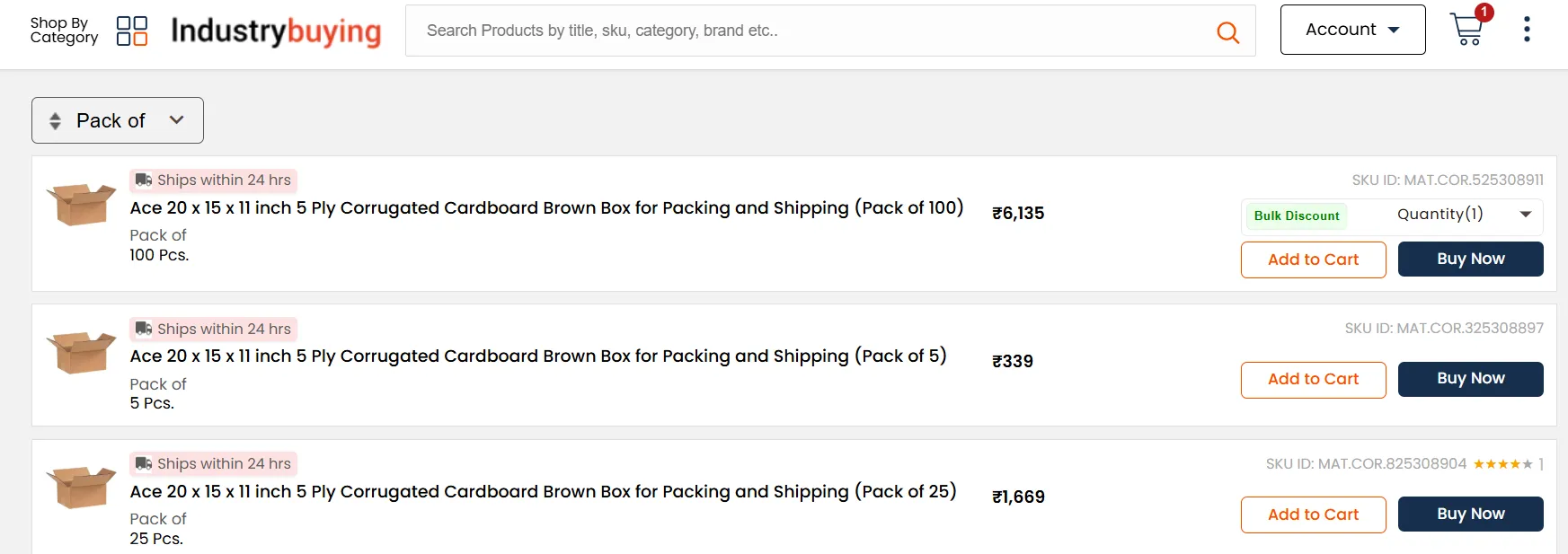This screenshot has width=1568, height=554.
Task: Click Buy Now for Pack of 100
Action: tap(1470, 259)
